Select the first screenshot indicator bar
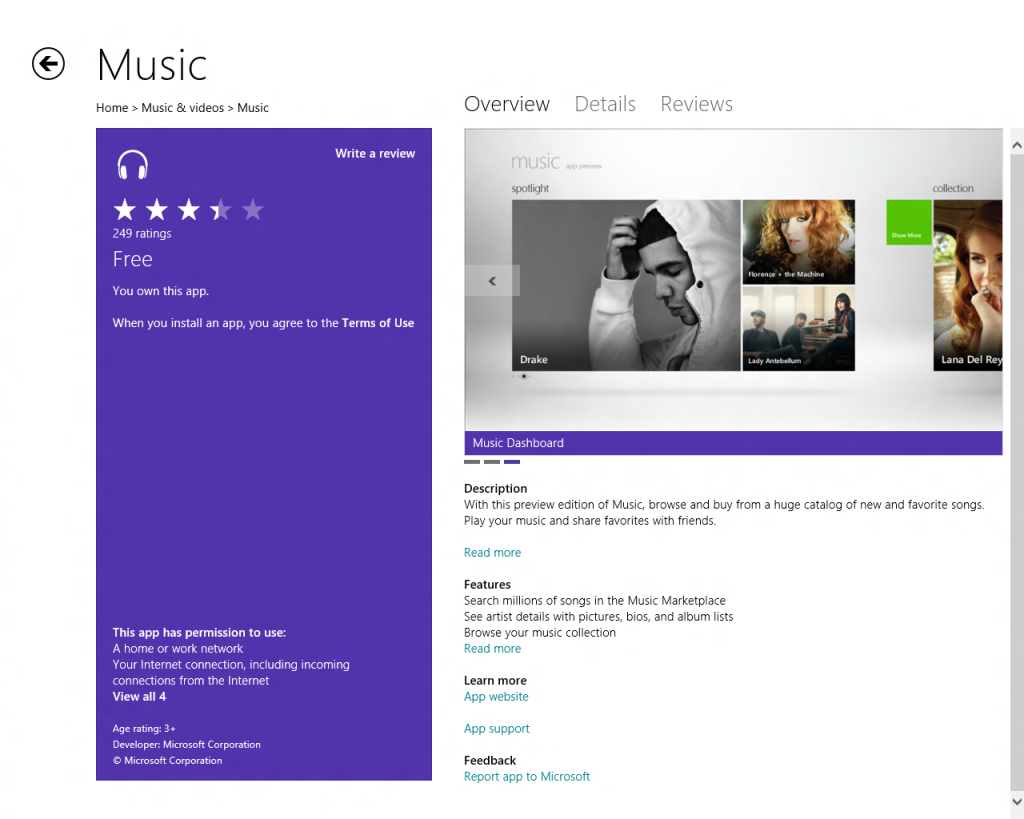This screenshot has height=819, width=1024. coord(472,462)
